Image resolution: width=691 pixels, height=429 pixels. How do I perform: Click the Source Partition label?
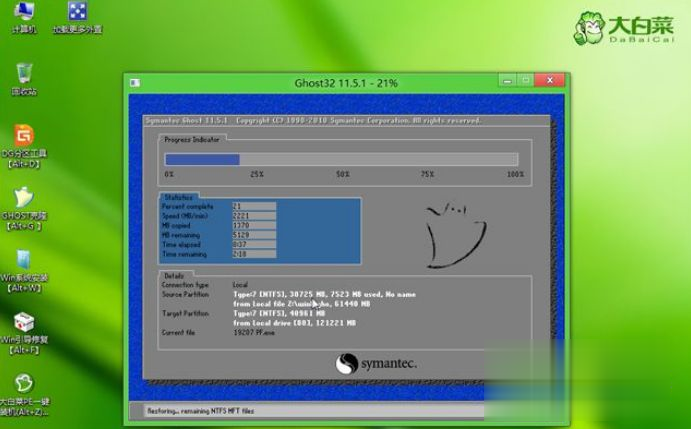point(185,294)
